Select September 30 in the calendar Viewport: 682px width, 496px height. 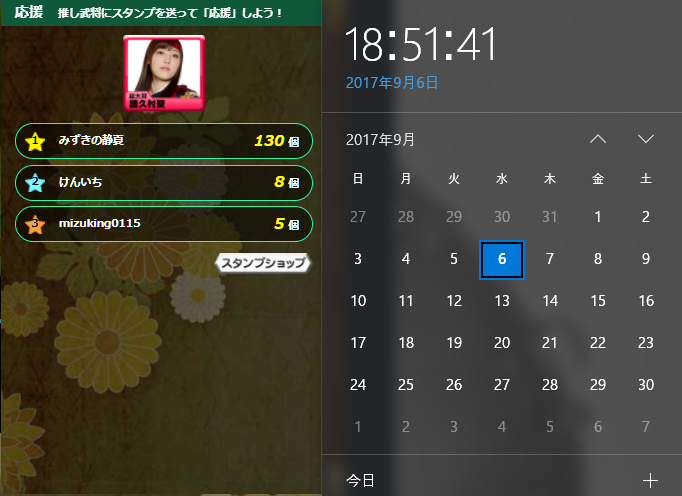point(645,385)
